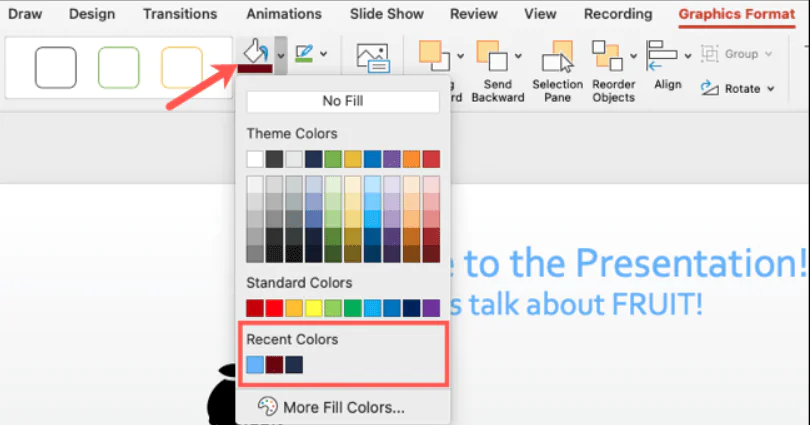Viewport: 810px width, 425px height.
Task: Pick light blue recent color swatch
Action: tap(255, 365)
